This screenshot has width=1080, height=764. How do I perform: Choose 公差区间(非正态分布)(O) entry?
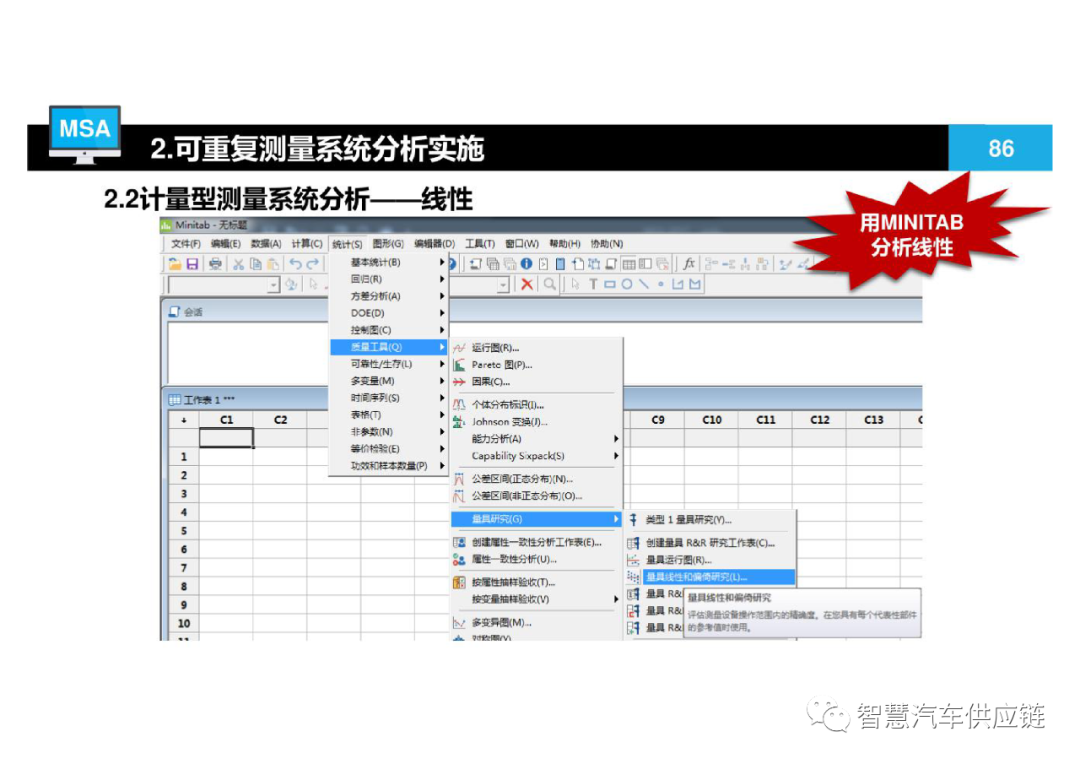(x=537, y=496)
